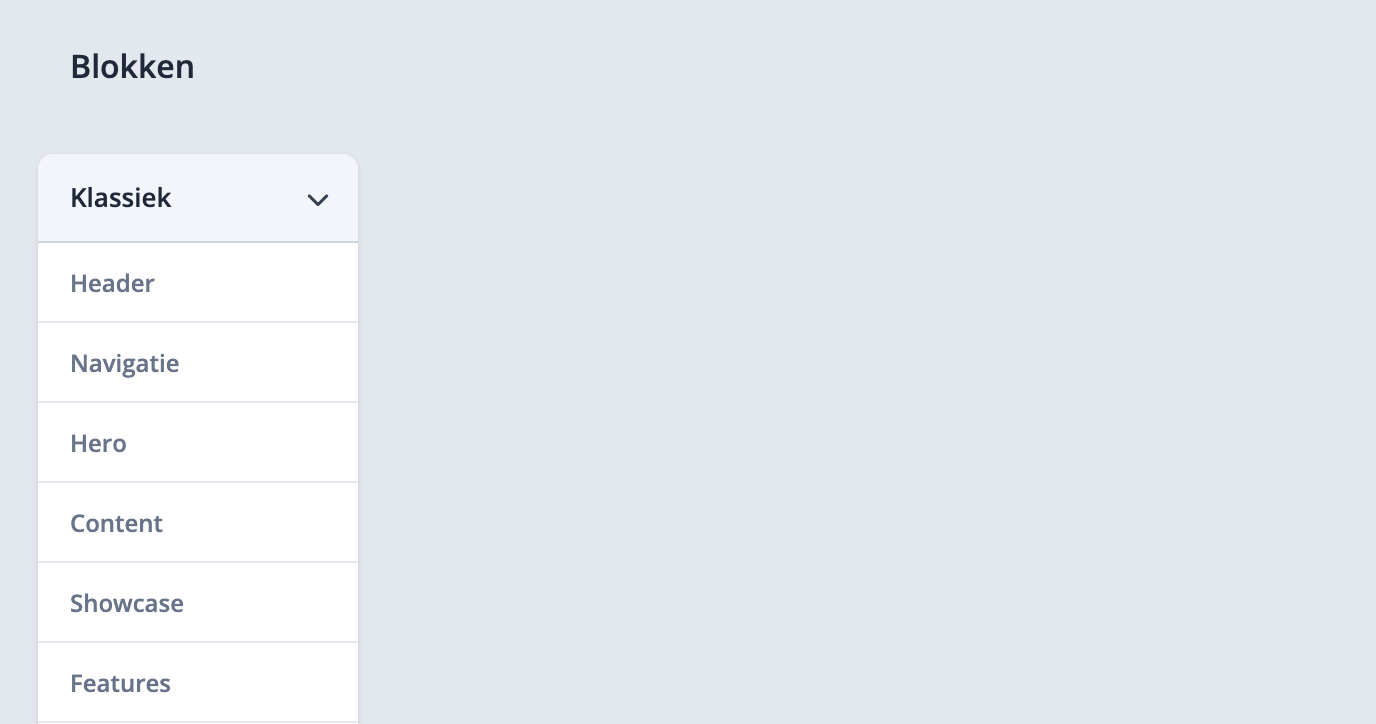The height and width of the screenshot is (724, 1376).
Task: Select the Klassiek category label
Action: 121,198
